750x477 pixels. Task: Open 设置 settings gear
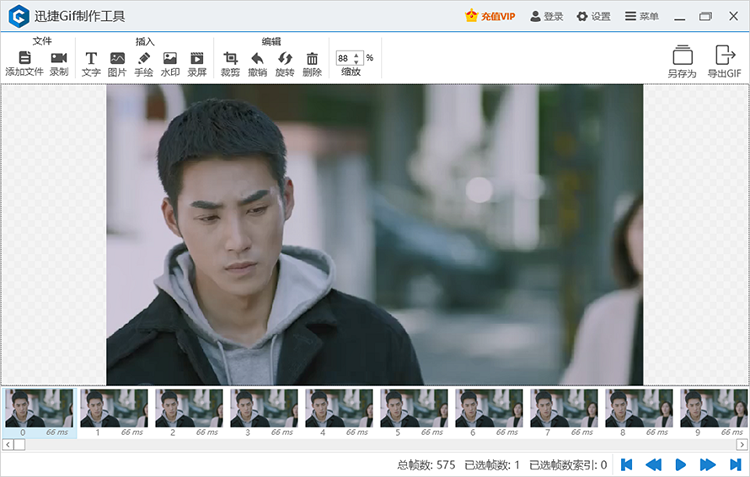(x=594, y=16)
